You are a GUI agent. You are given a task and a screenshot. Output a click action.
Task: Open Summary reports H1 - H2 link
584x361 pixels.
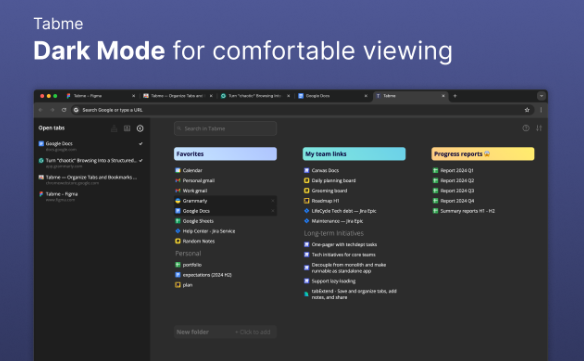click(467, 211)
